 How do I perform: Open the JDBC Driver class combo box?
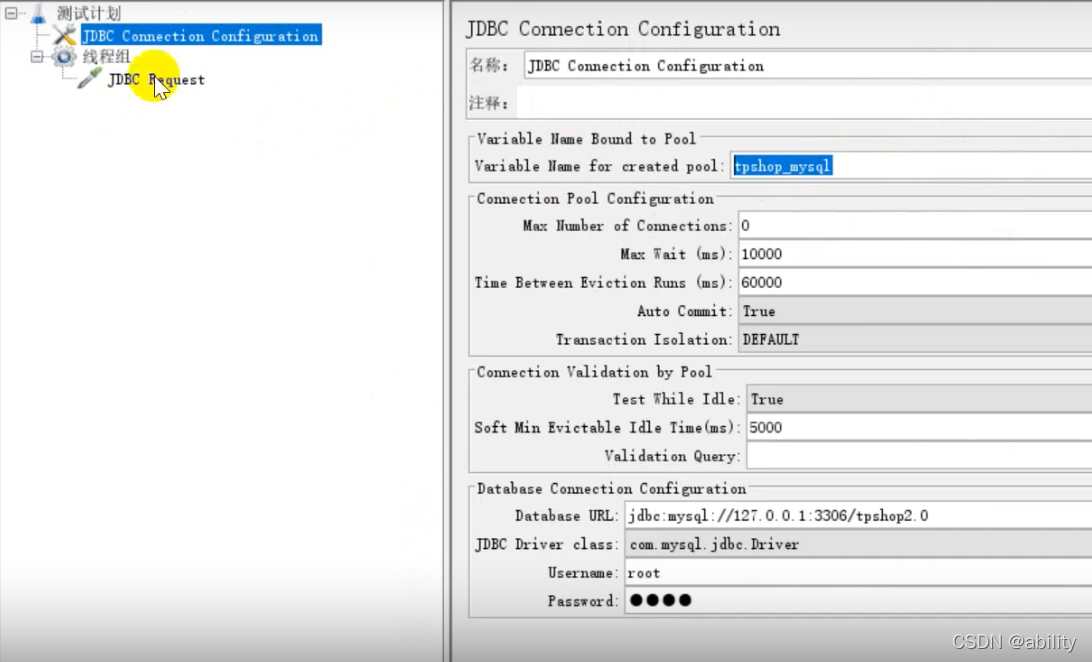pos(858,544)
